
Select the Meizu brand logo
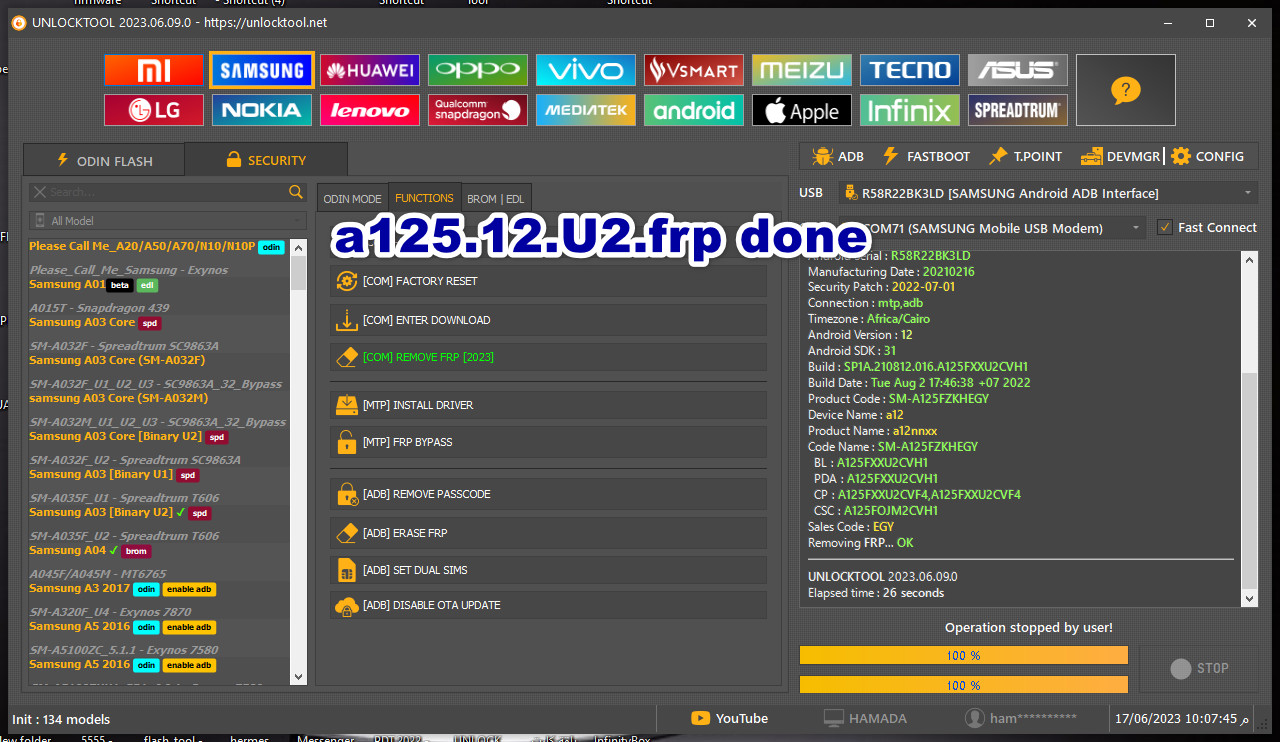tap(802, 70)
